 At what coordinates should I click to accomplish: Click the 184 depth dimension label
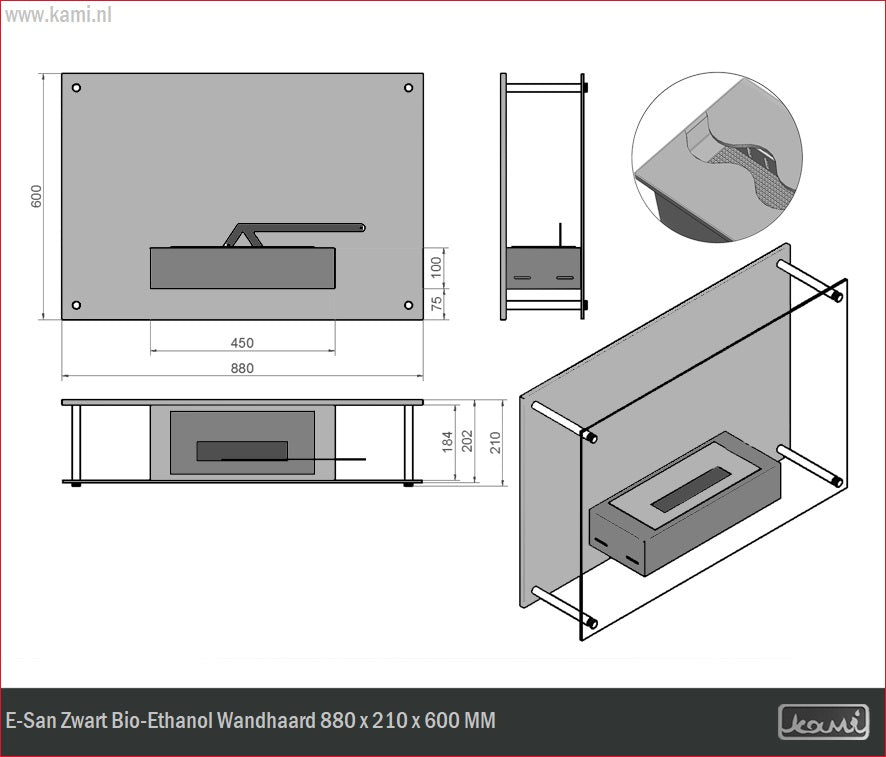coord(447,441)
